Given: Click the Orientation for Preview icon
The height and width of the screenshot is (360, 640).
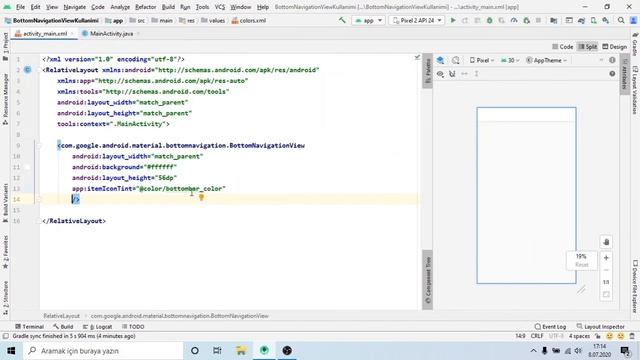Looking at the screenshot, I should 456,60.
